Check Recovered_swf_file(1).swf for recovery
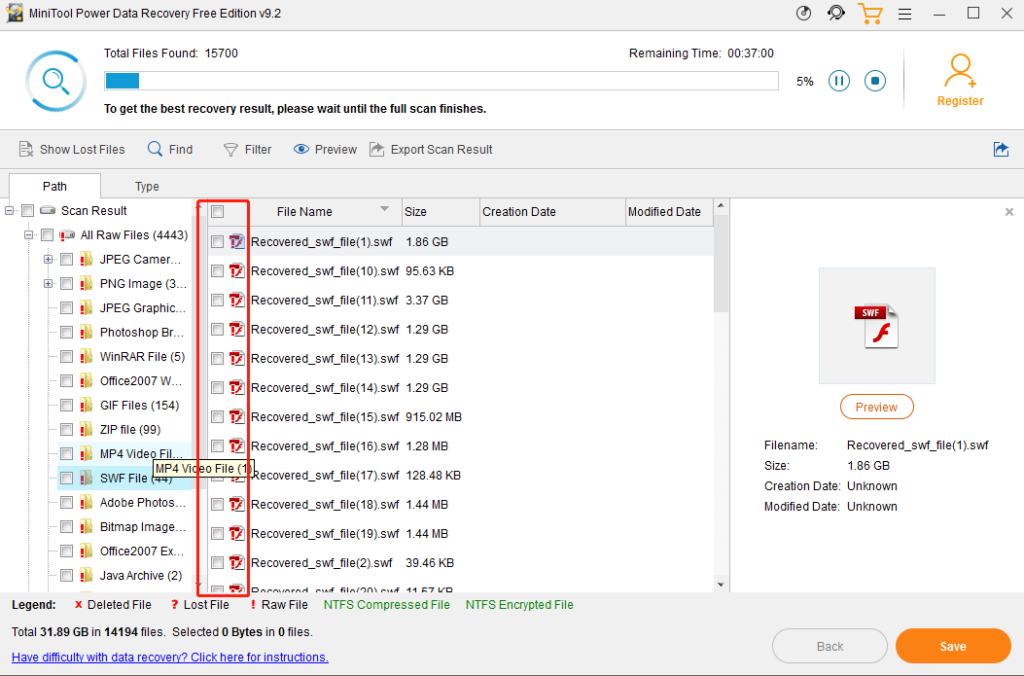 coord(216,241)
